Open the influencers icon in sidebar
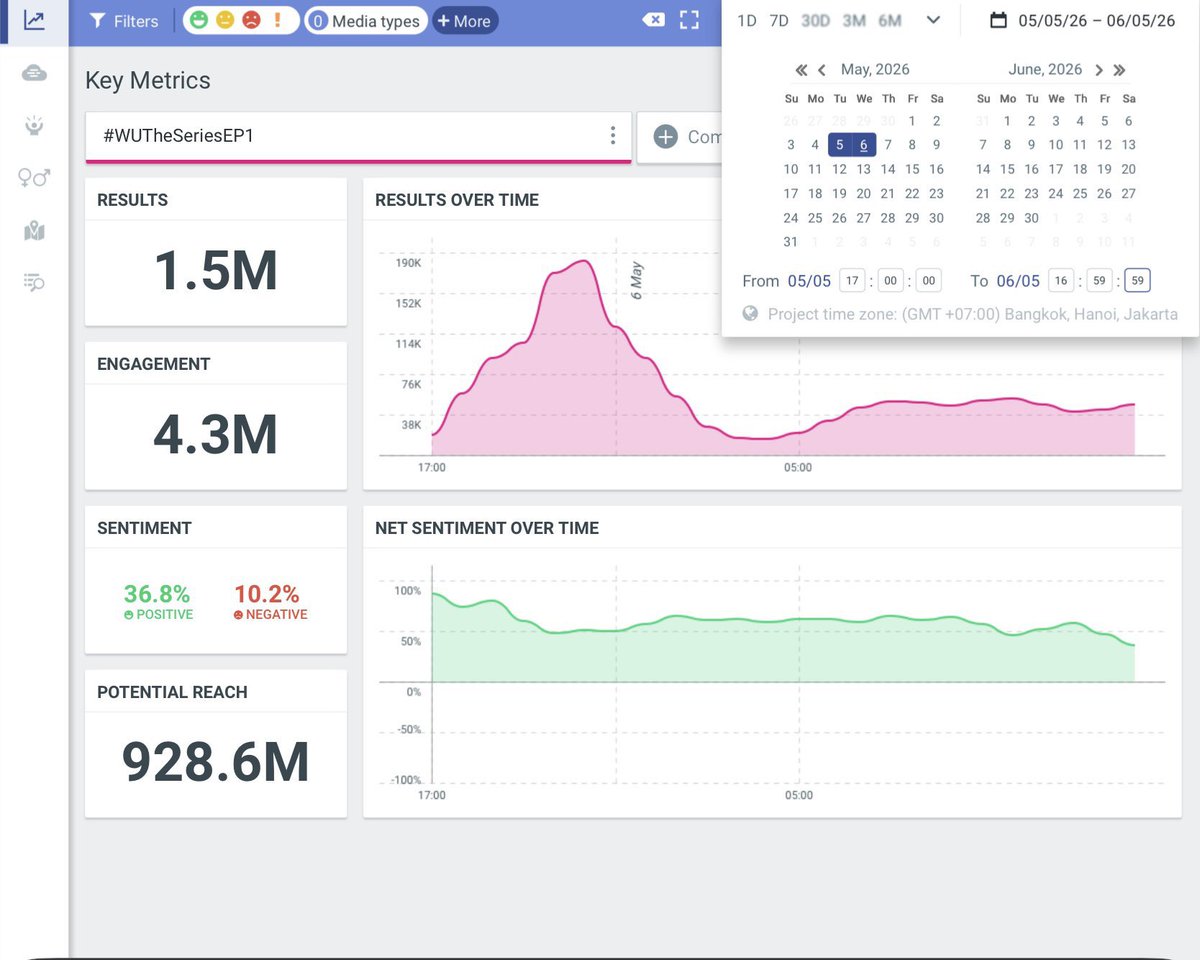1200x960 pixels. (34, 125)
